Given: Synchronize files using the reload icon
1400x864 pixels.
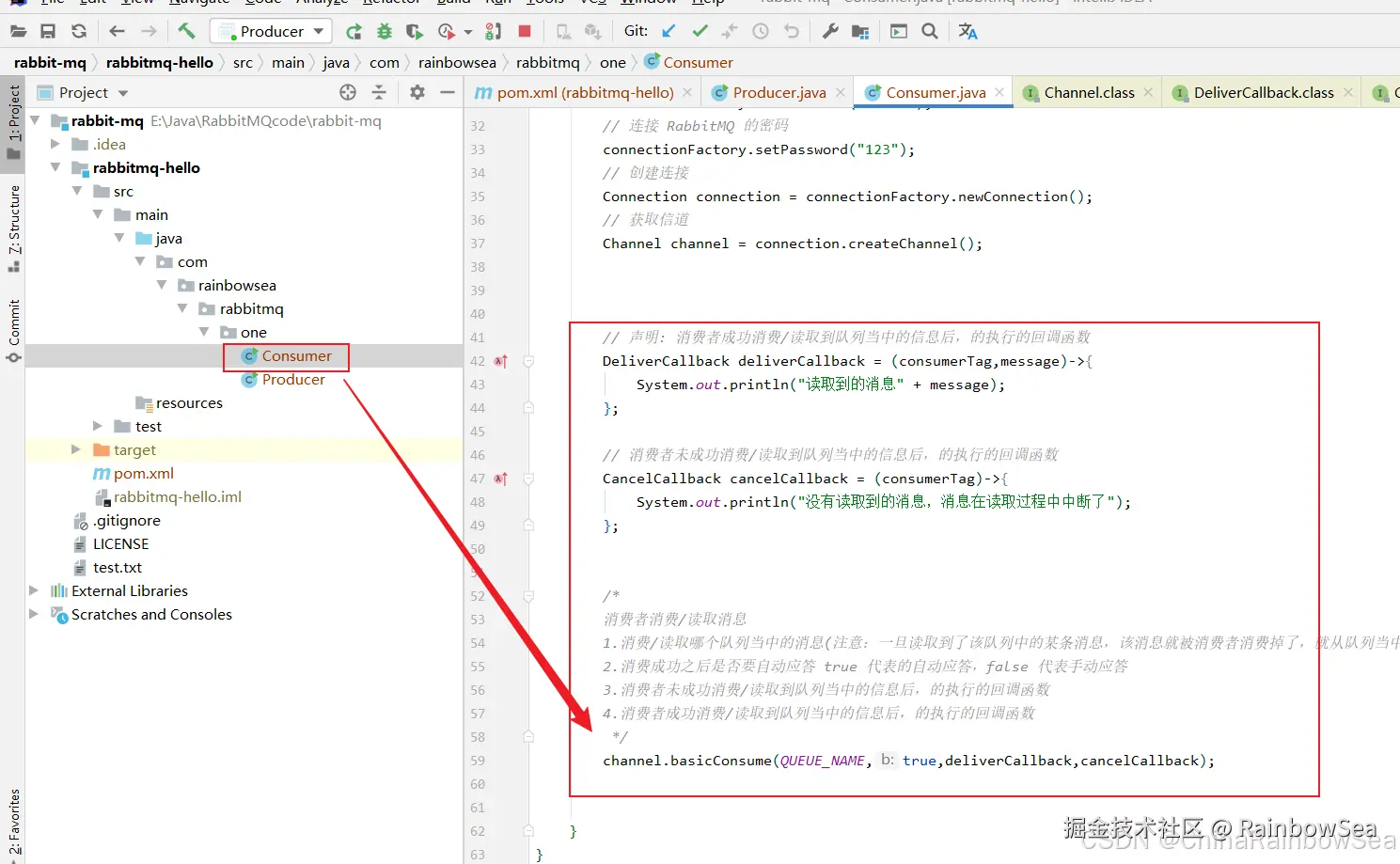Looking at the screenshot, I should click(x=79, y=32).
